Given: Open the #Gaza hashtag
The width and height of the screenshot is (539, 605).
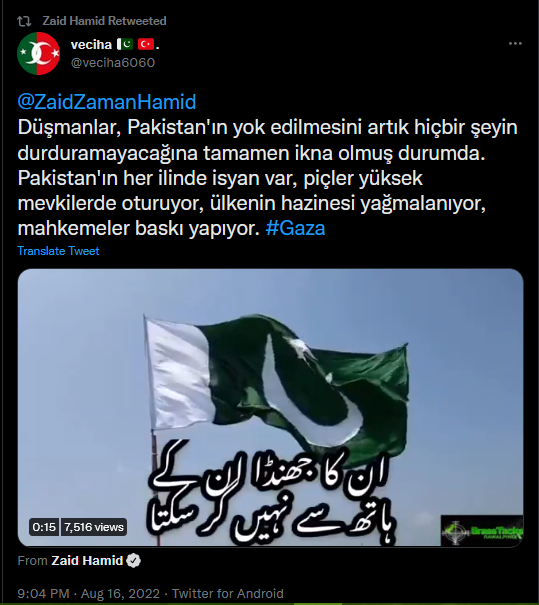Looking at the screenshot, I should pos(295,228).
